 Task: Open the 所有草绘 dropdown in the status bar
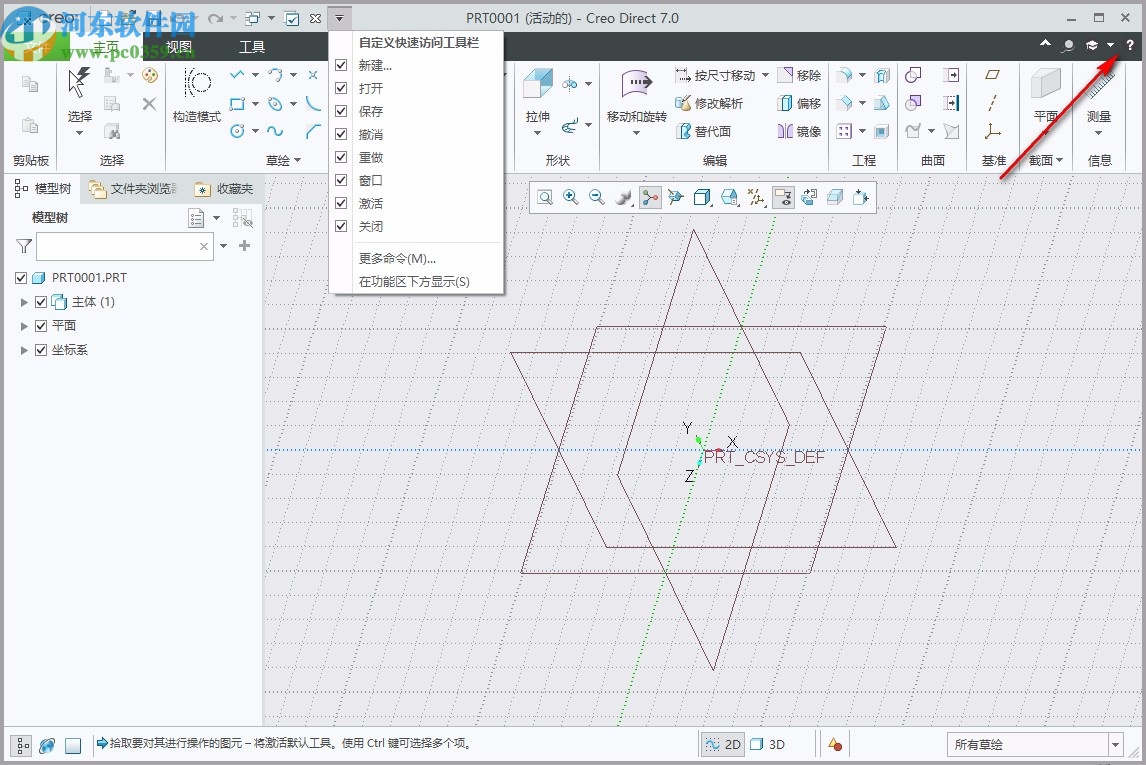coord(1113,744)
